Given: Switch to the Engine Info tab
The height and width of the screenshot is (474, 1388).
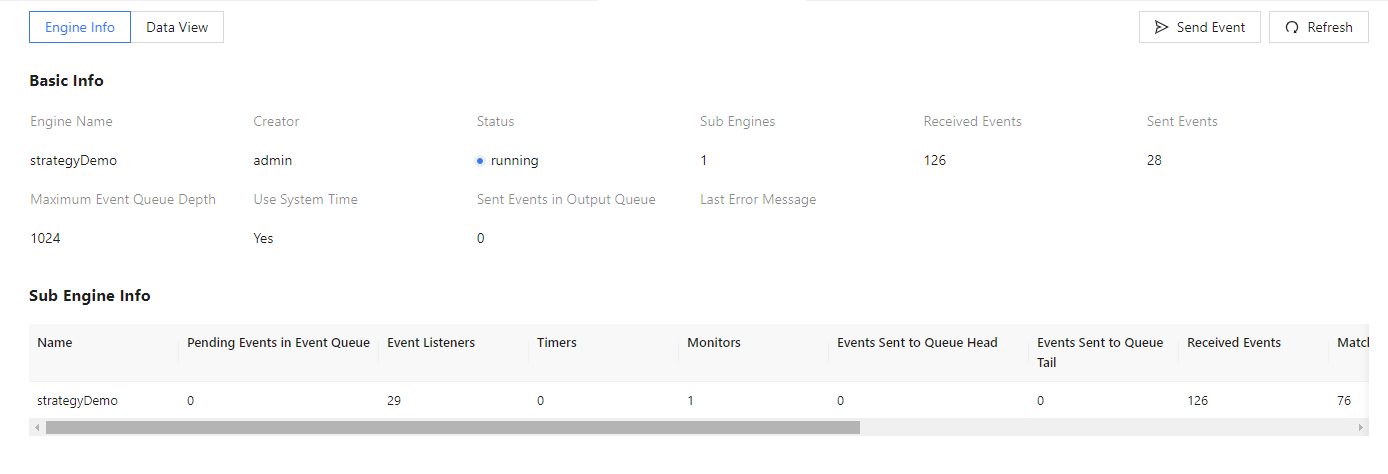Looking at the screenshot, I should click(80, 27).
